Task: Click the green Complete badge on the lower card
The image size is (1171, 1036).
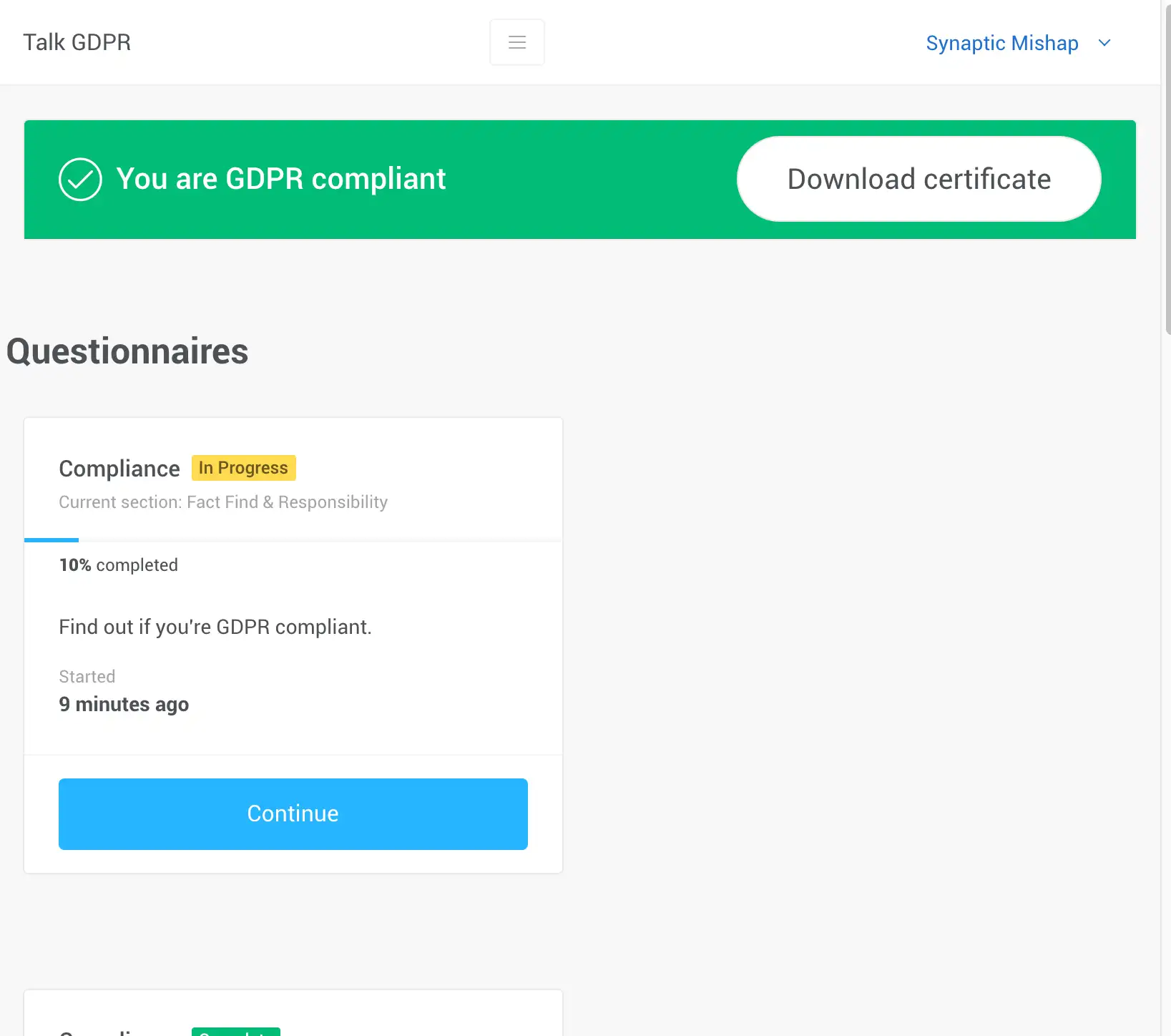Action: click(235, 1032)
